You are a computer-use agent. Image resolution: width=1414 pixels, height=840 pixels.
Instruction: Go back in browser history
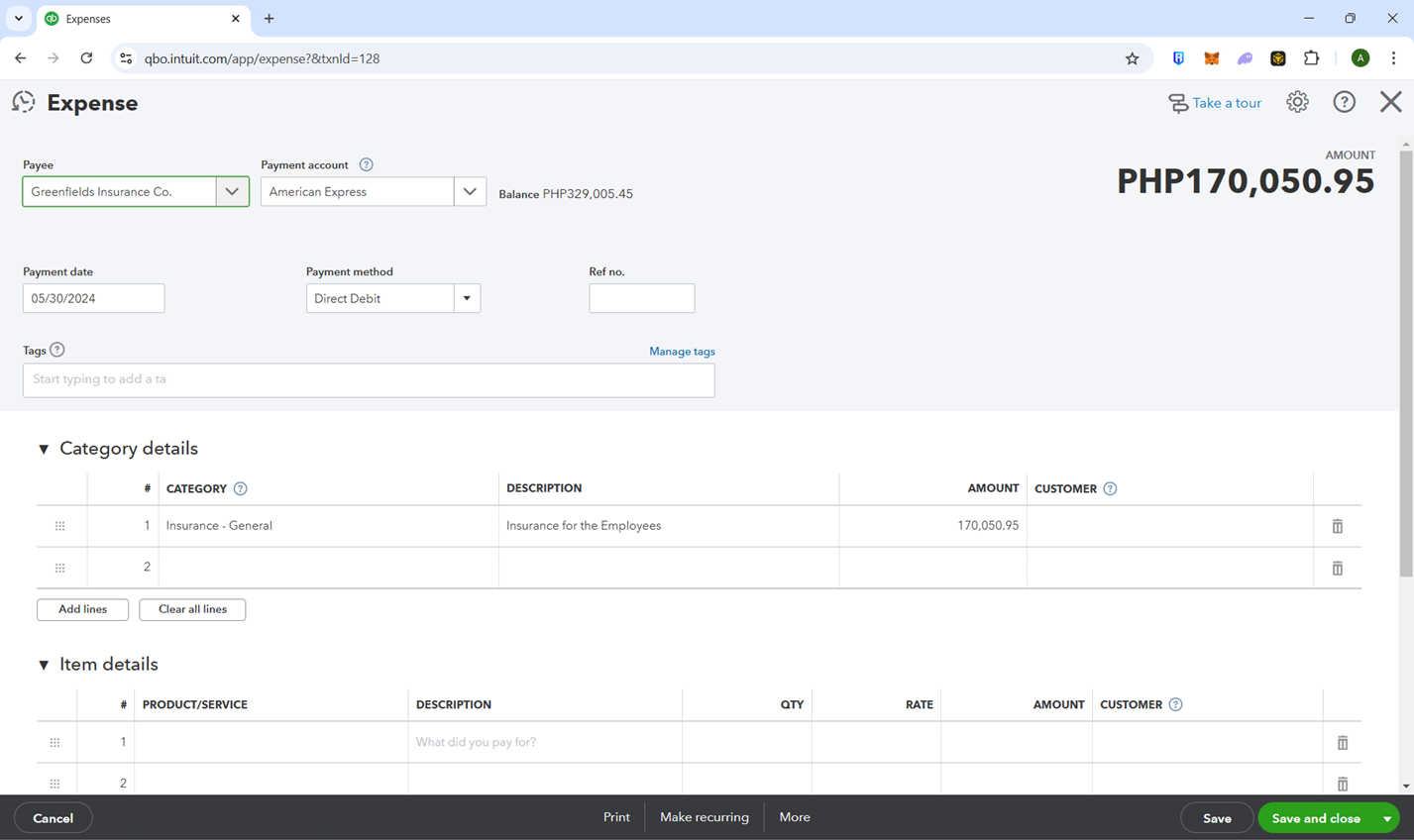[21, 58]
